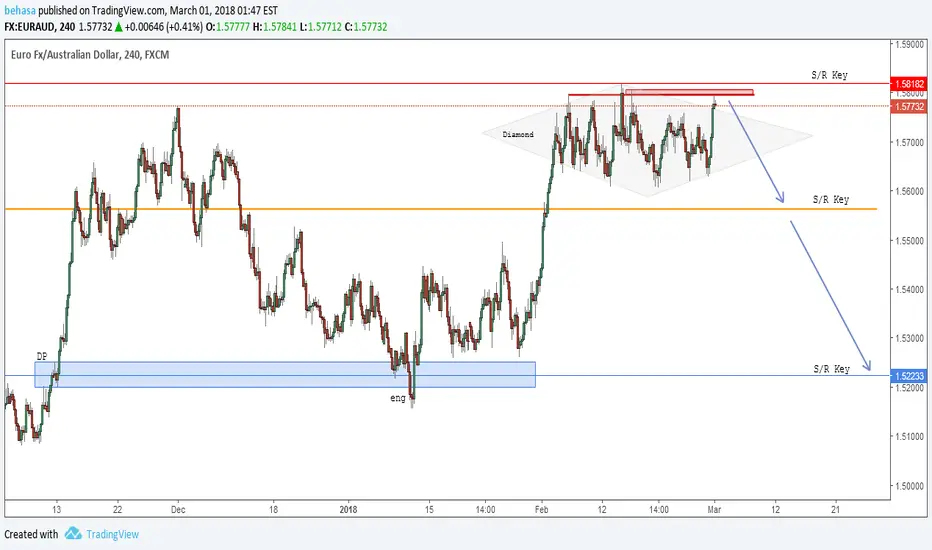Click the 22 date on time axis
This screenshot has width=932, height=550.
coord(118,509)
